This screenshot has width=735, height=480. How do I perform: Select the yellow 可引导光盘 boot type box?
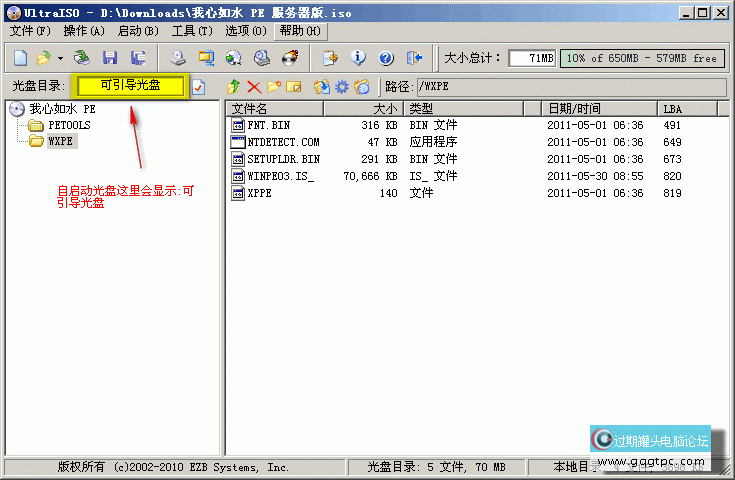[130, 86]
